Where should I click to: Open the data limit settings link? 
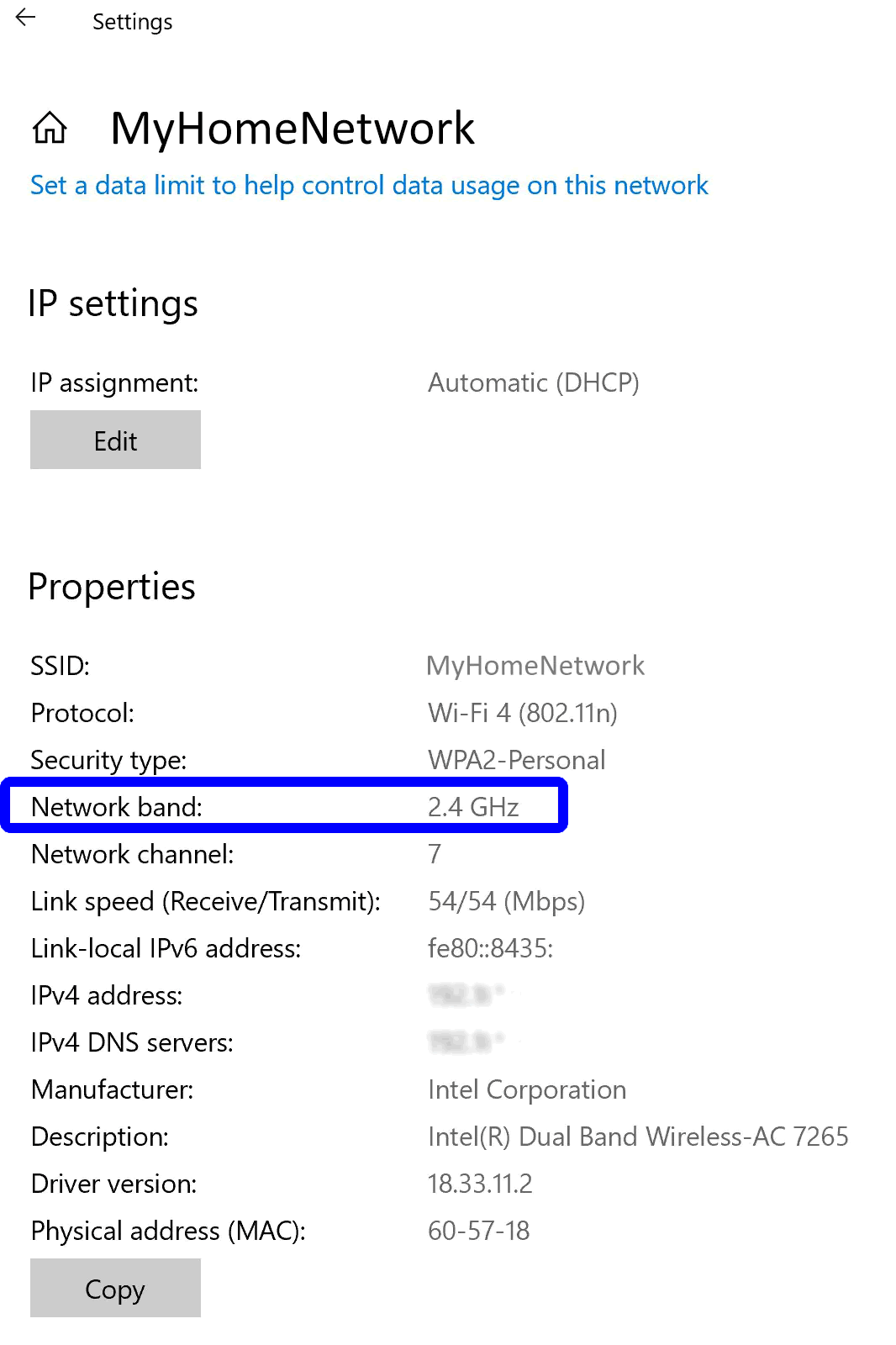pyautogui.click(x=369, y=185)
